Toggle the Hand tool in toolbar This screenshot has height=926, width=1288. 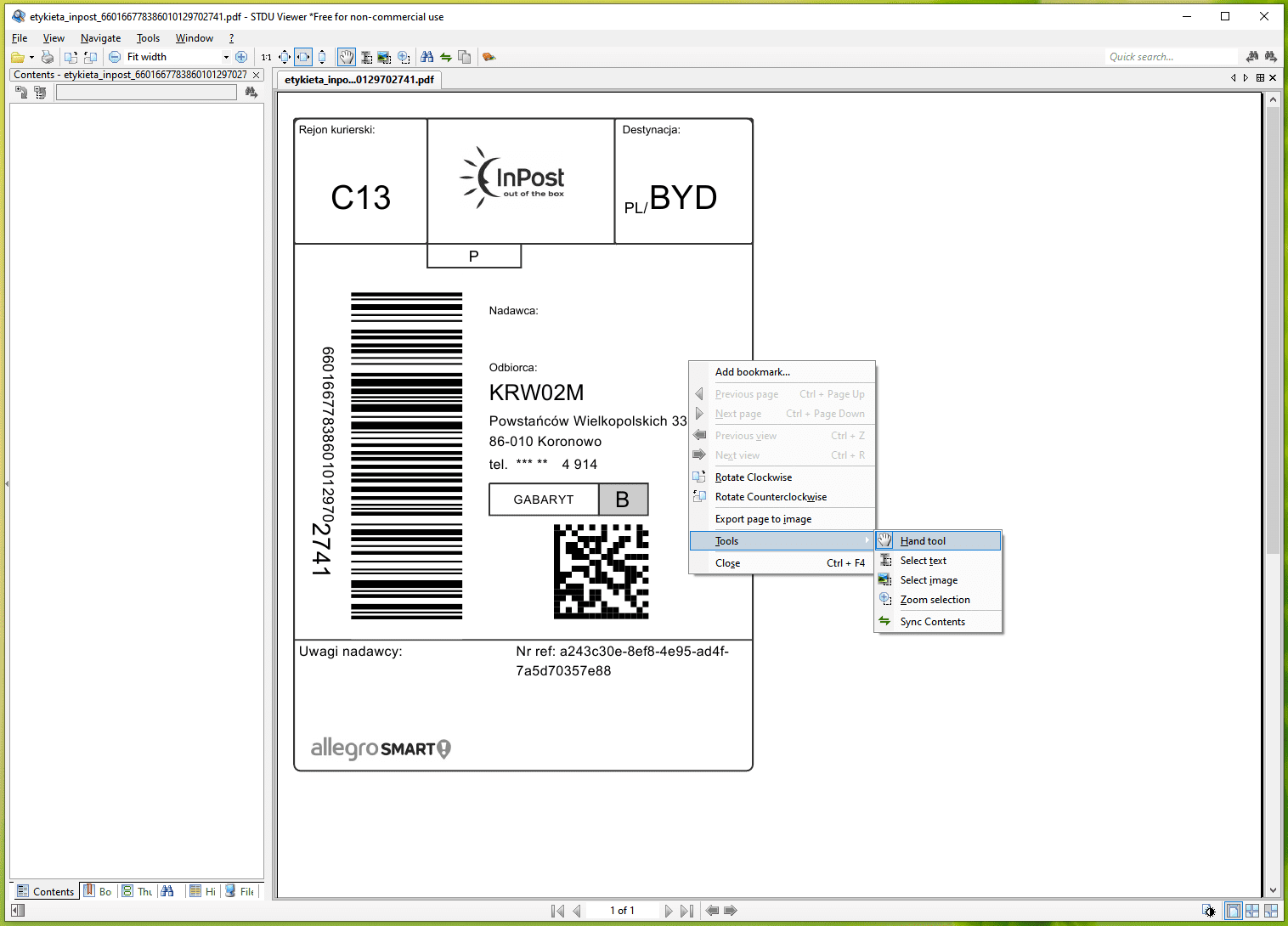[x=347, y=57]
